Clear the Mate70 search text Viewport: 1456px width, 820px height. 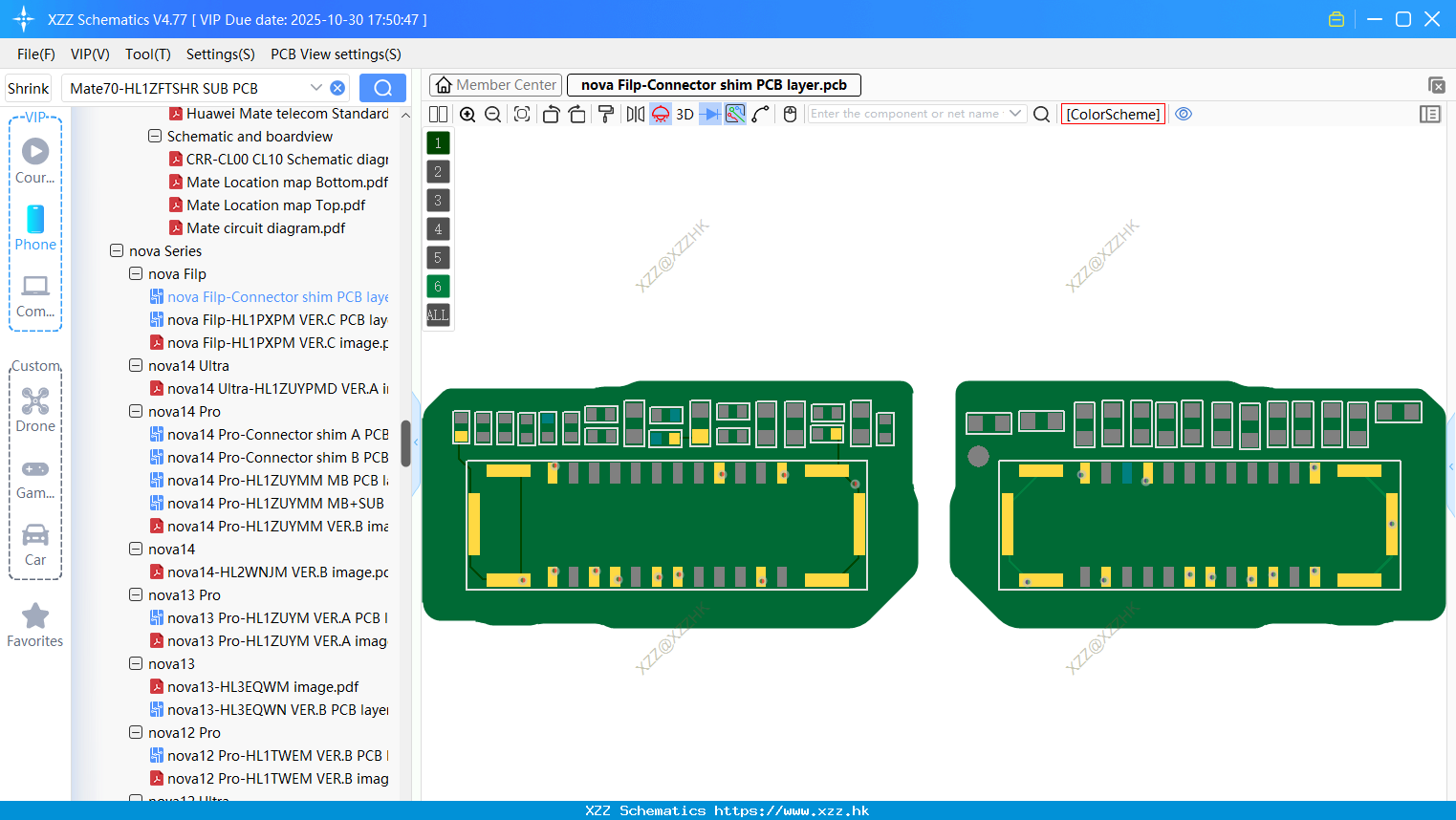coord(337,88)
